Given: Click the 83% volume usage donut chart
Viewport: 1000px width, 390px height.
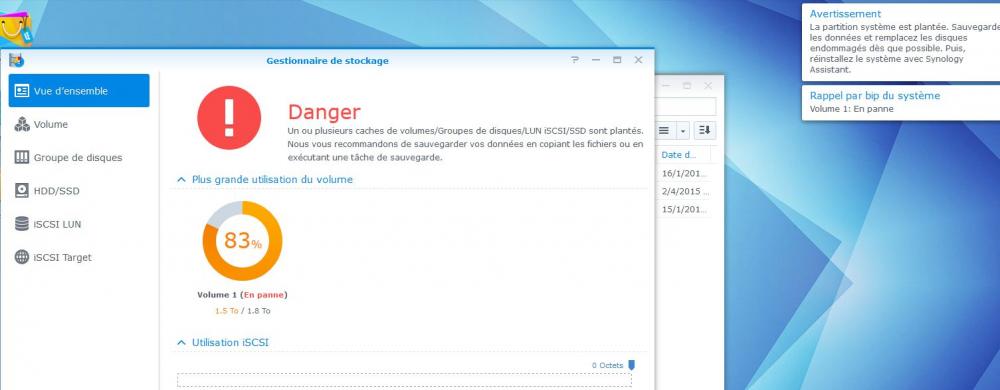Looking at the screenshot, I should pyautogui.click(x=242, y=241).
